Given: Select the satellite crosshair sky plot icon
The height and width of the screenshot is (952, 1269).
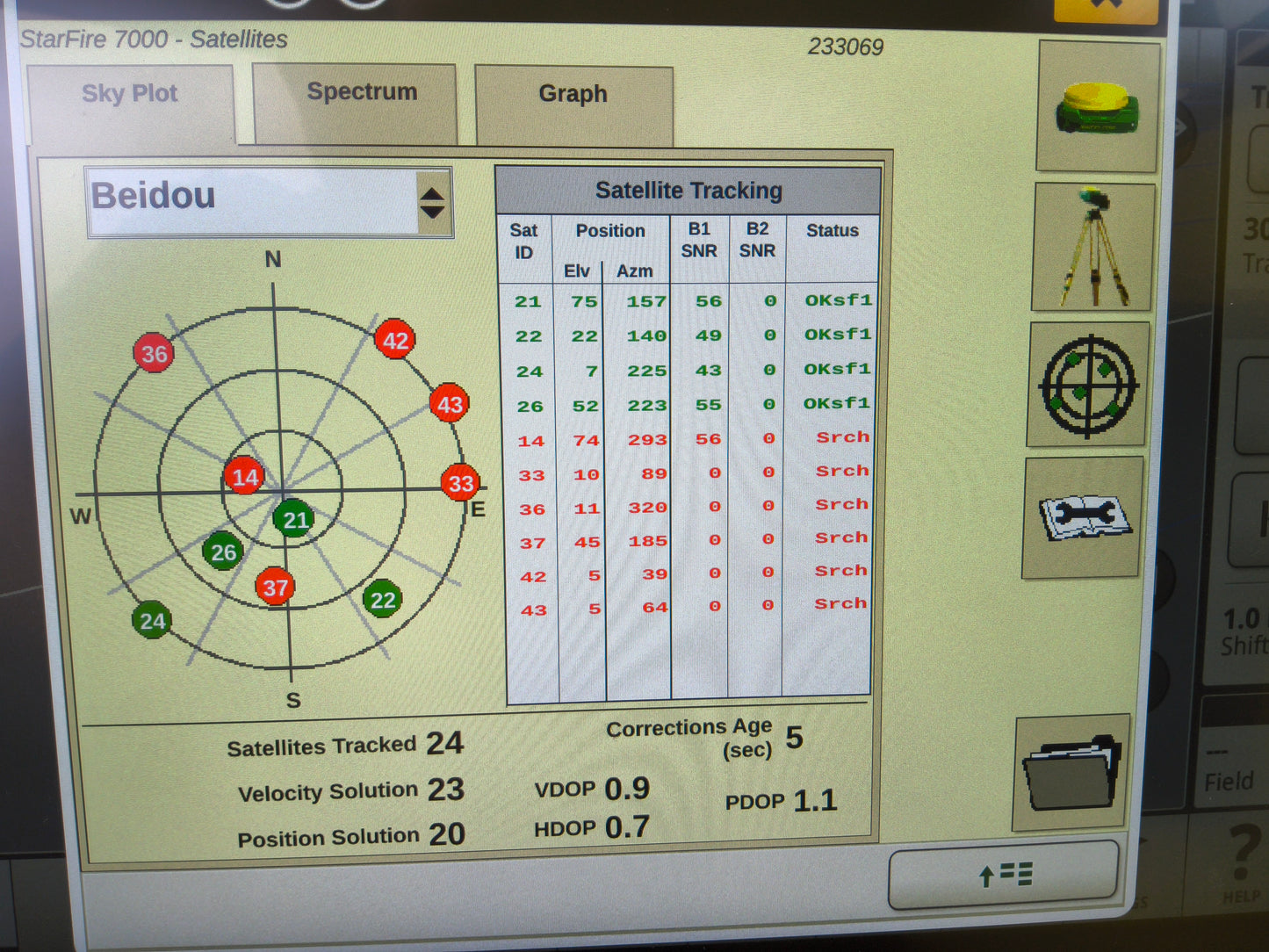Looking at the screenshot, I should tap(1088, 384).
